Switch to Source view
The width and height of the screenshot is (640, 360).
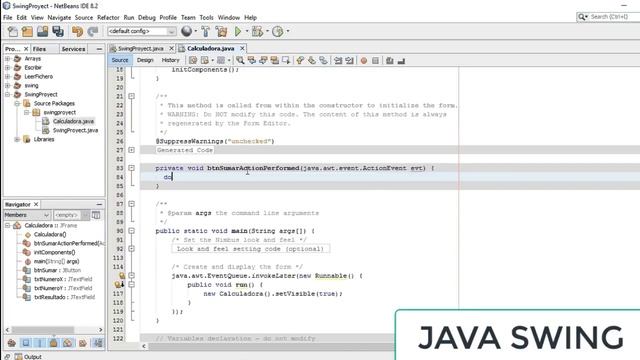pyautogui.click(x=120, y=60)
